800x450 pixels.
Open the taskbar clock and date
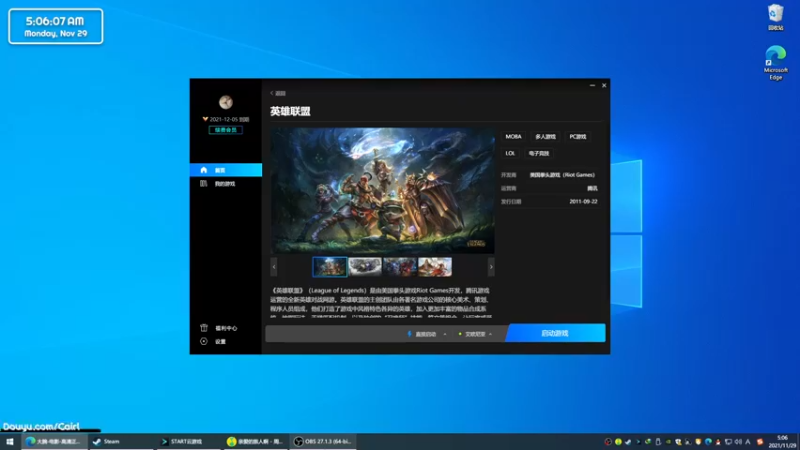click(782, 442)
